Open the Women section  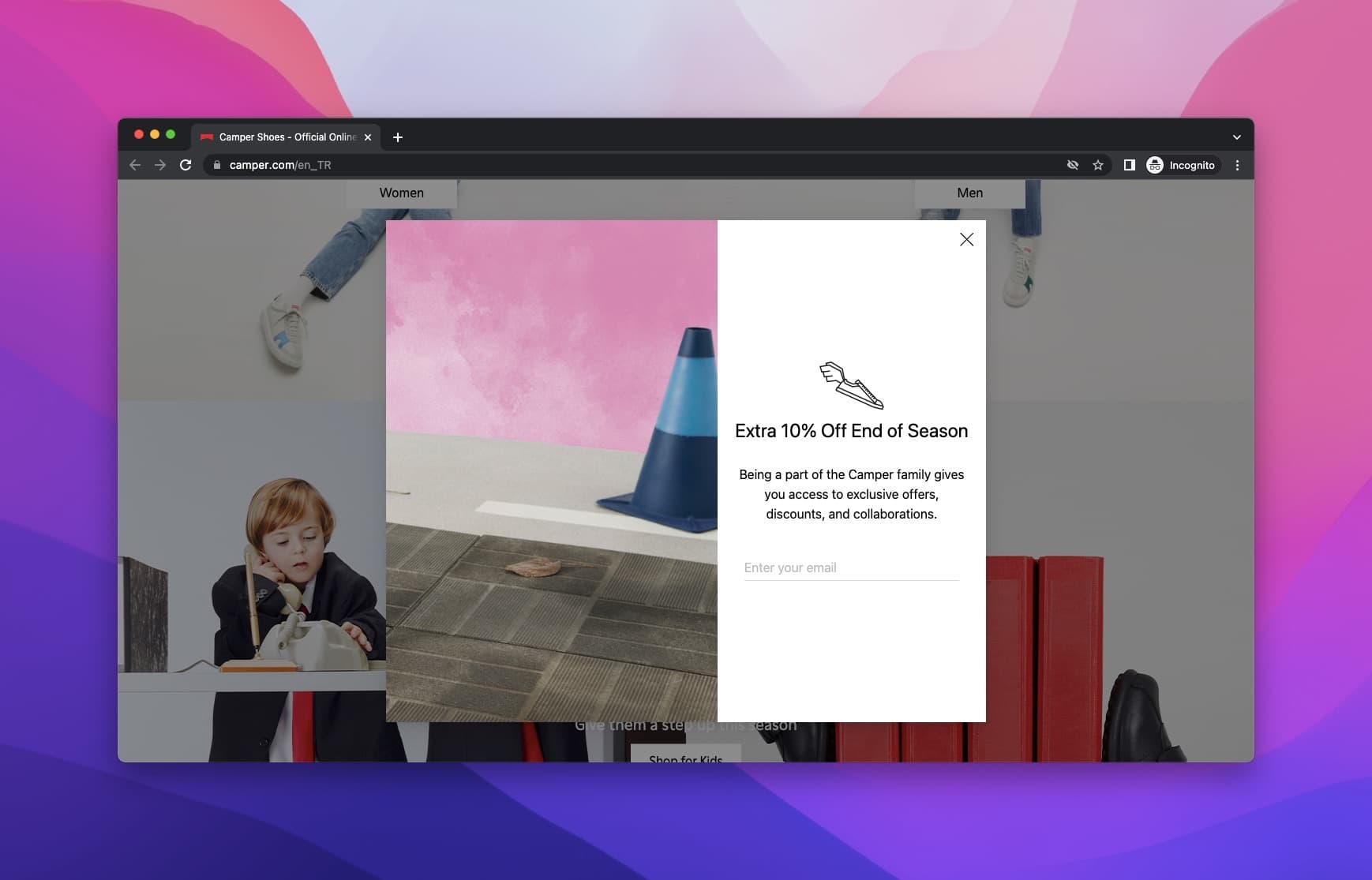(x=401, y=193)
